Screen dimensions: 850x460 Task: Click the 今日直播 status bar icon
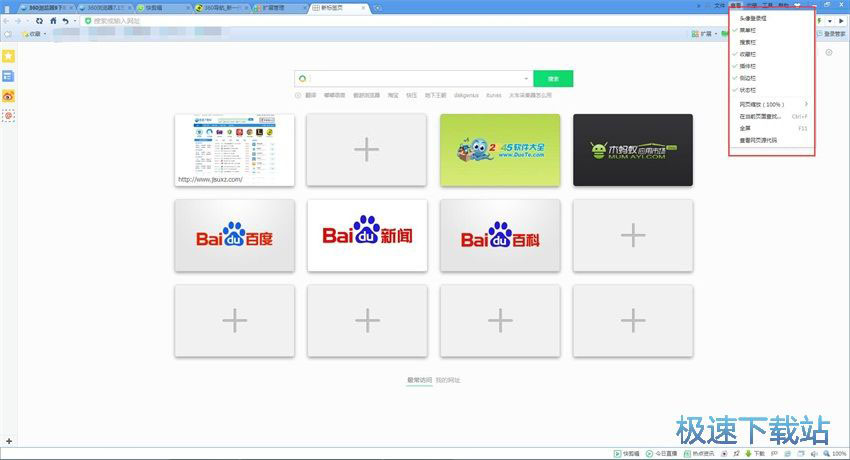[661, 453]
